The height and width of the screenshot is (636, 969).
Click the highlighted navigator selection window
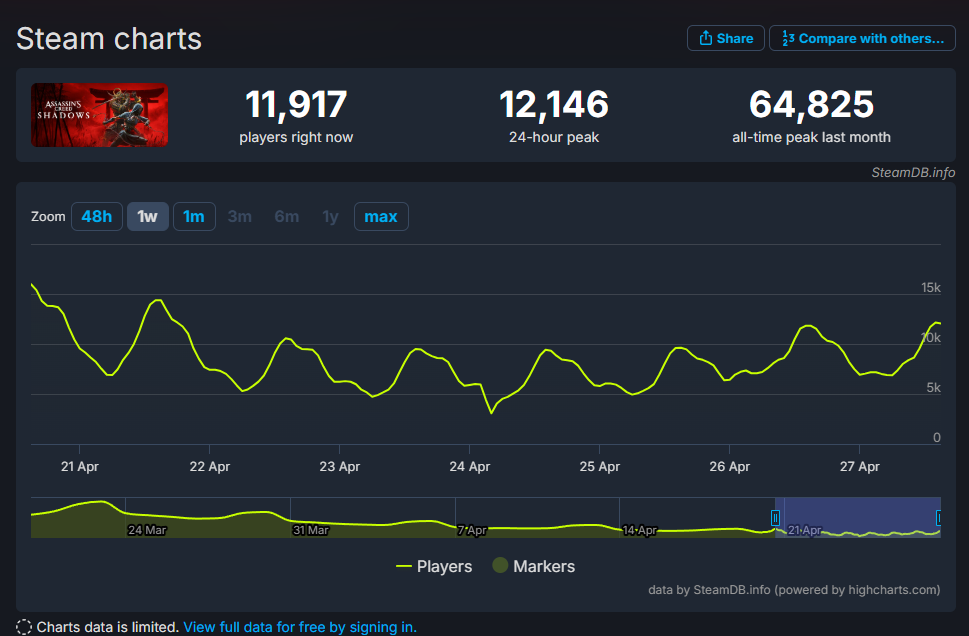[x=858, y=517]
